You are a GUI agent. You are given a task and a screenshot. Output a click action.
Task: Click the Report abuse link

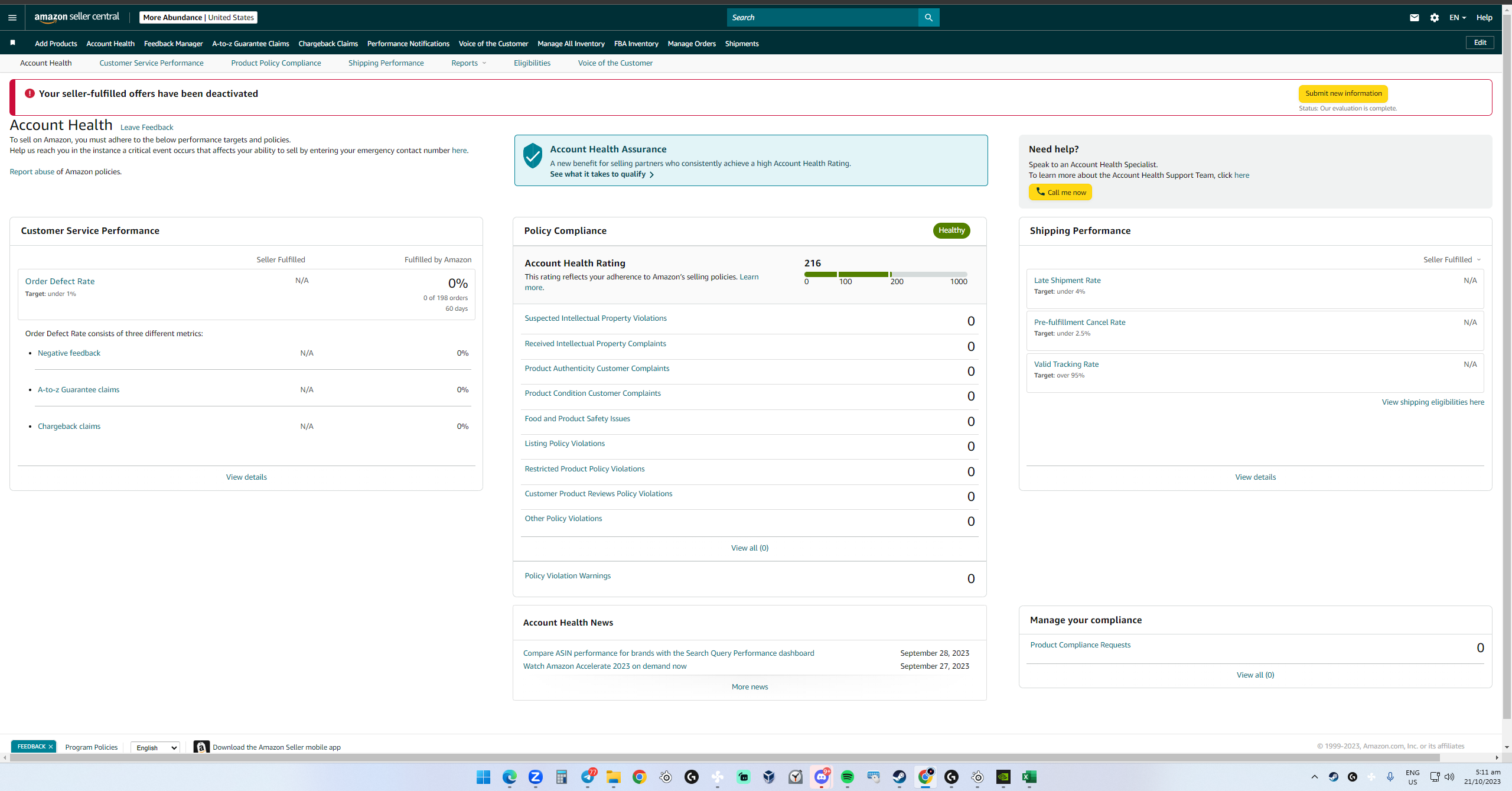[32, 172]
